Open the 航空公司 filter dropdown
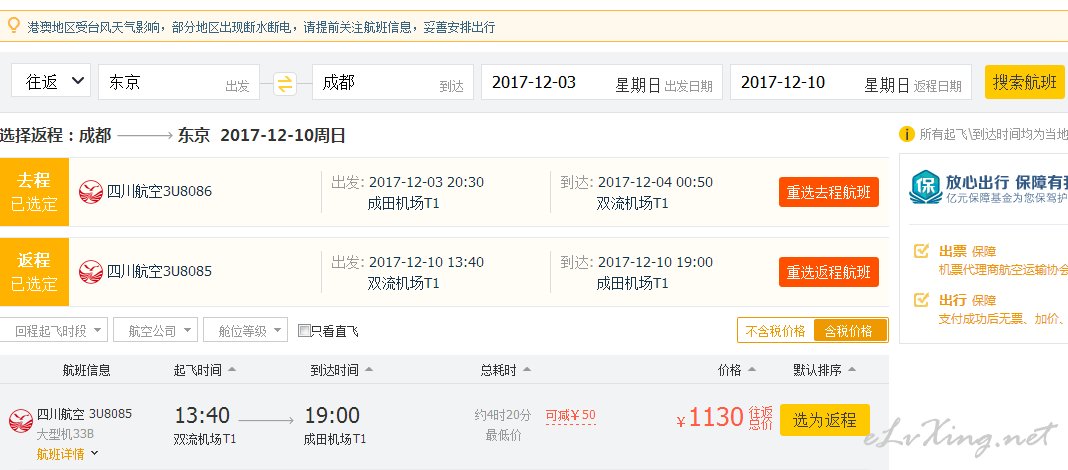Viewport: 1068px width, 470px height. 155,330
